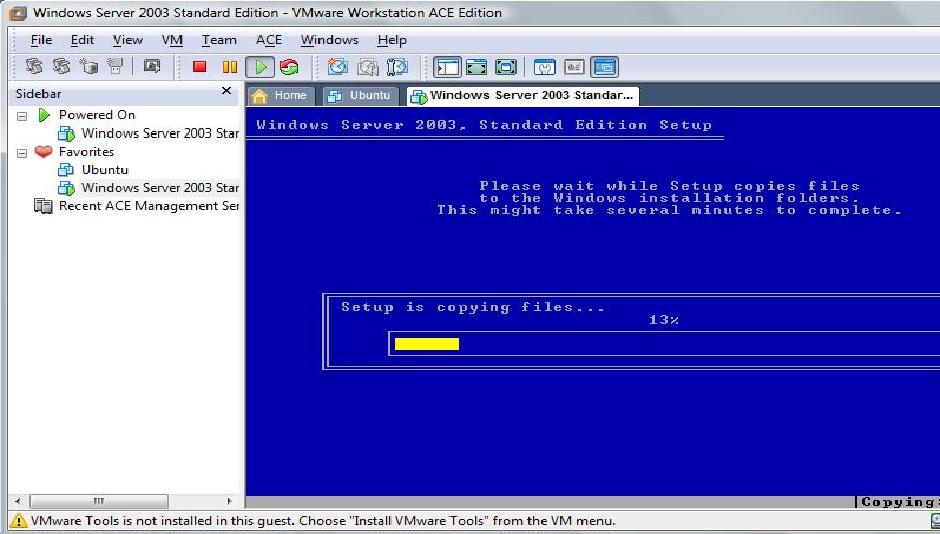Open the Edit menu
940x534 pixels.
coord(82,40)
